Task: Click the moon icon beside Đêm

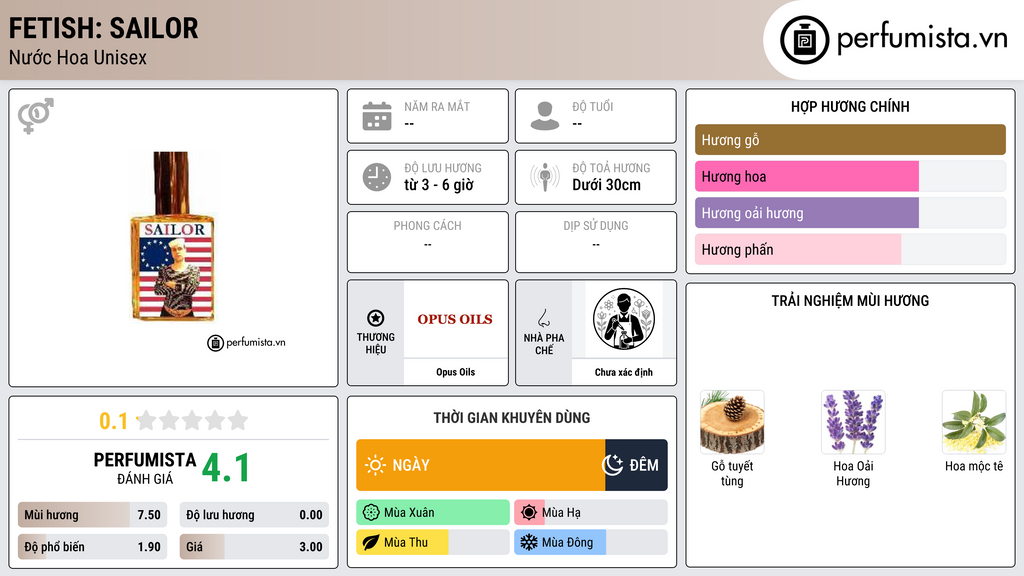Action: (613, 465)
